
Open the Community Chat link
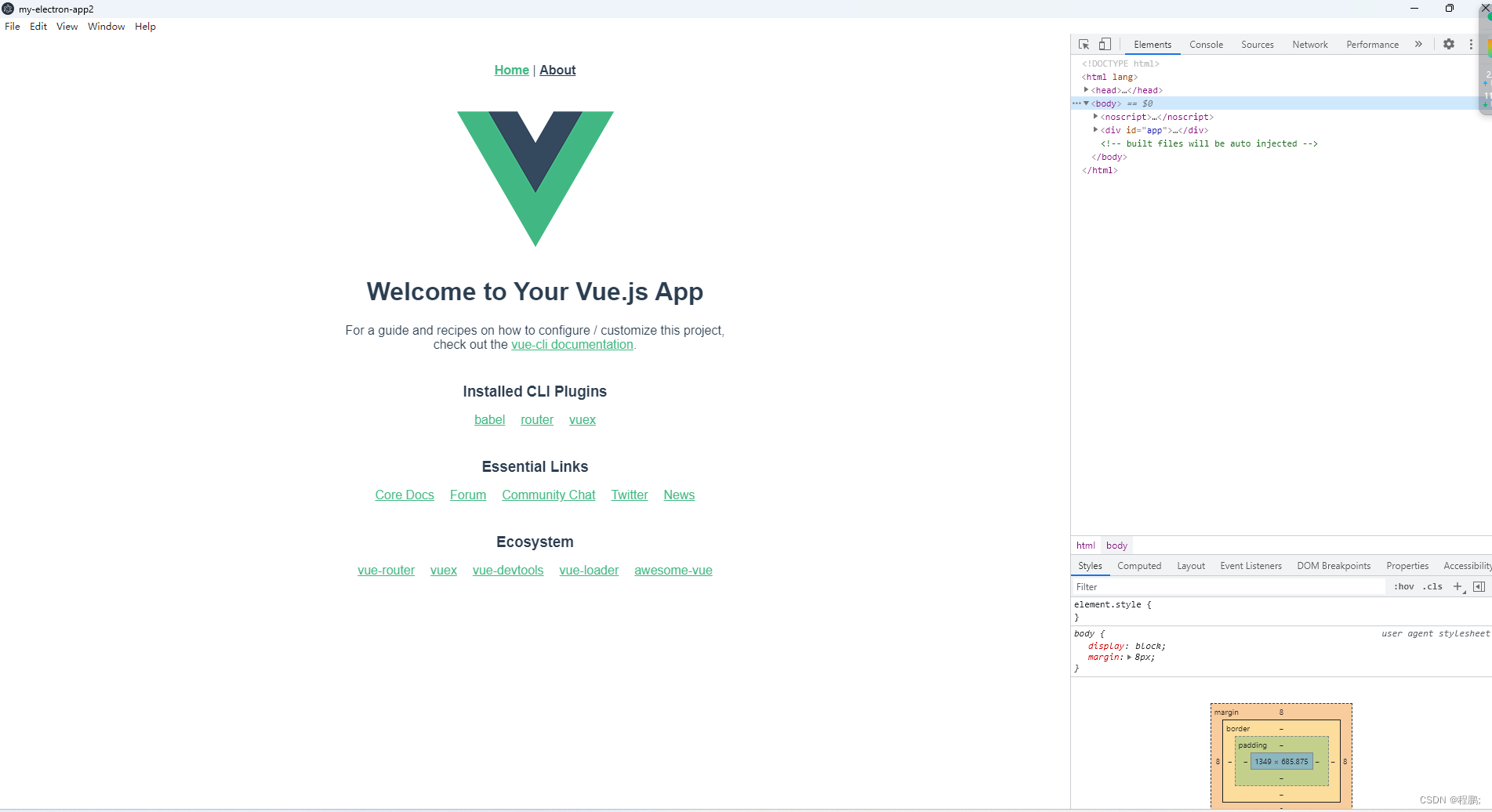[549, 495]
